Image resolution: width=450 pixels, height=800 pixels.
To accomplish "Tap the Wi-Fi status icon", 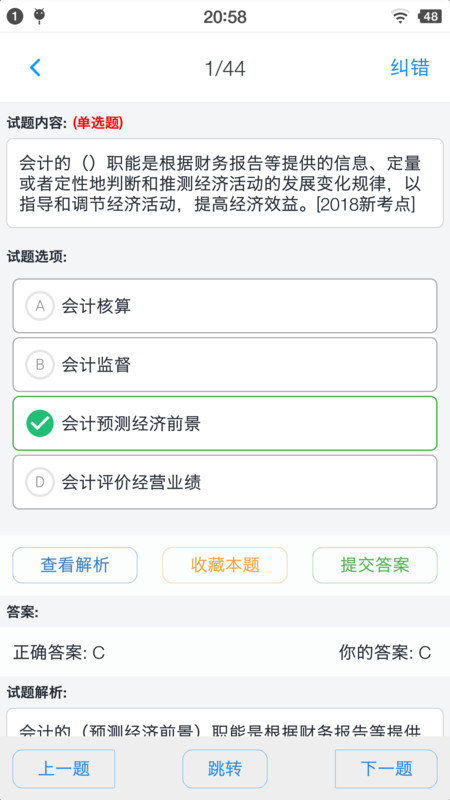I will (x=401, y=17).
